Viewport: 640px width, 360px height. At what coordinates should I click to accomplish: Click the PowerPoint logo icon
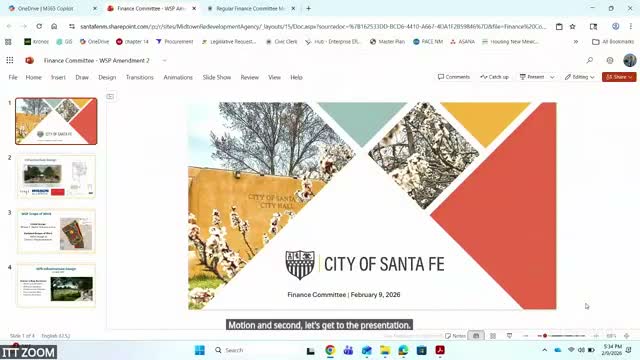(29, 60)
